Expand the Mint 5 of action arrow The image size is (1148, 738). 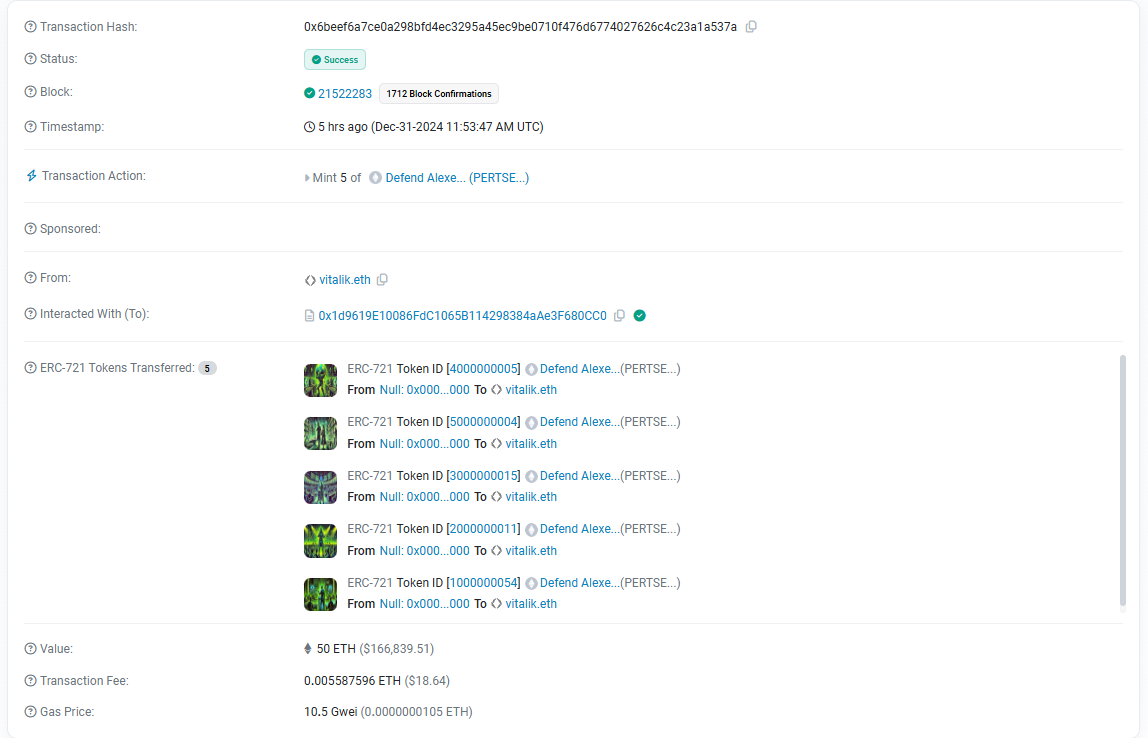pyautogui.click(x=307, y=178)
